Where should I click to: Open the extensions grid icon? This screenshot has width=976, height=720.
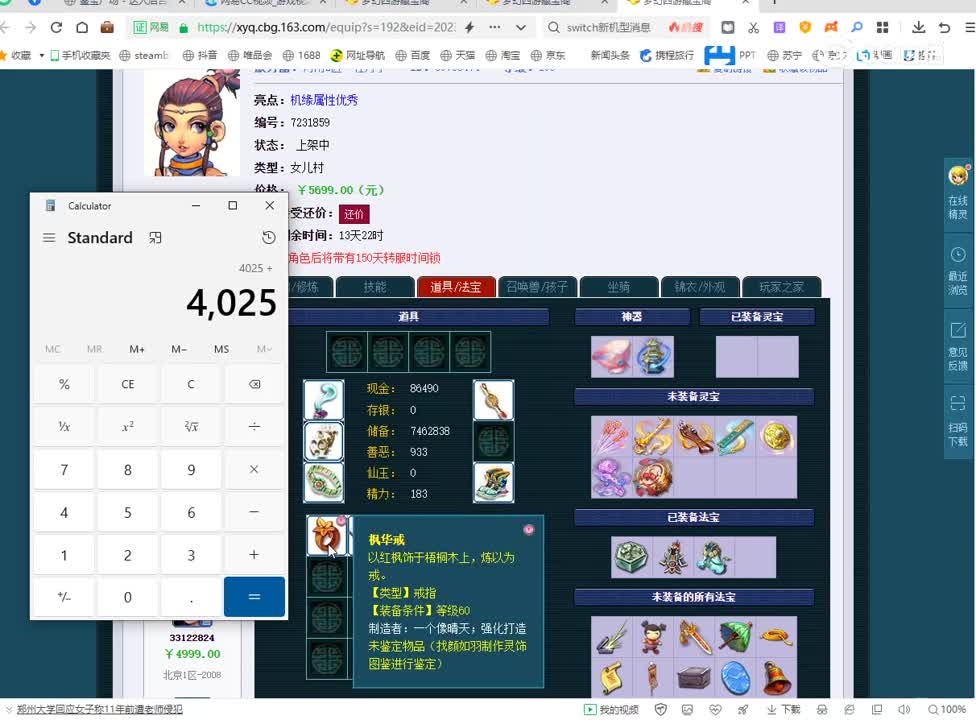882,27
